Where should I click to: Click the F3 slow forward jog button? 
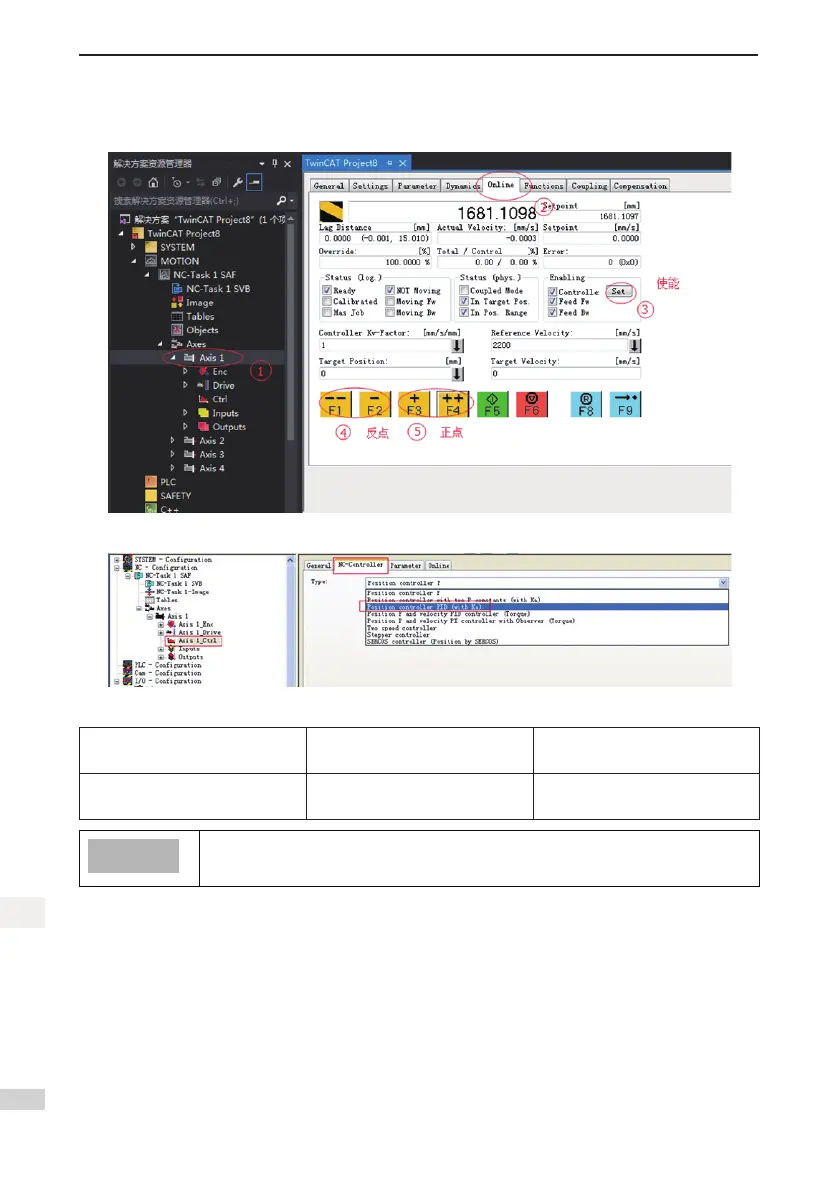click(414, 404)
